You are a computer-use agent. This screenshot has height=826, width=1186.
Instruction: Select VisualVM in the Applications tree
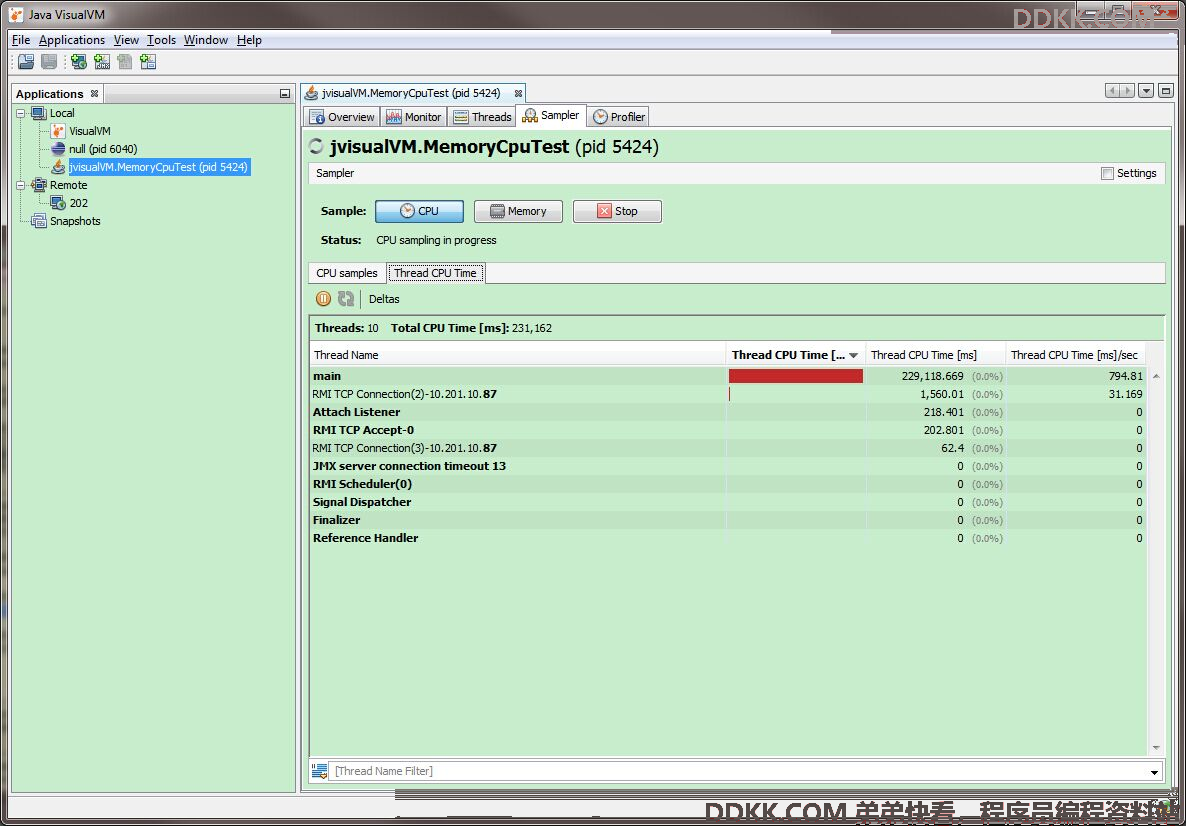89,131
